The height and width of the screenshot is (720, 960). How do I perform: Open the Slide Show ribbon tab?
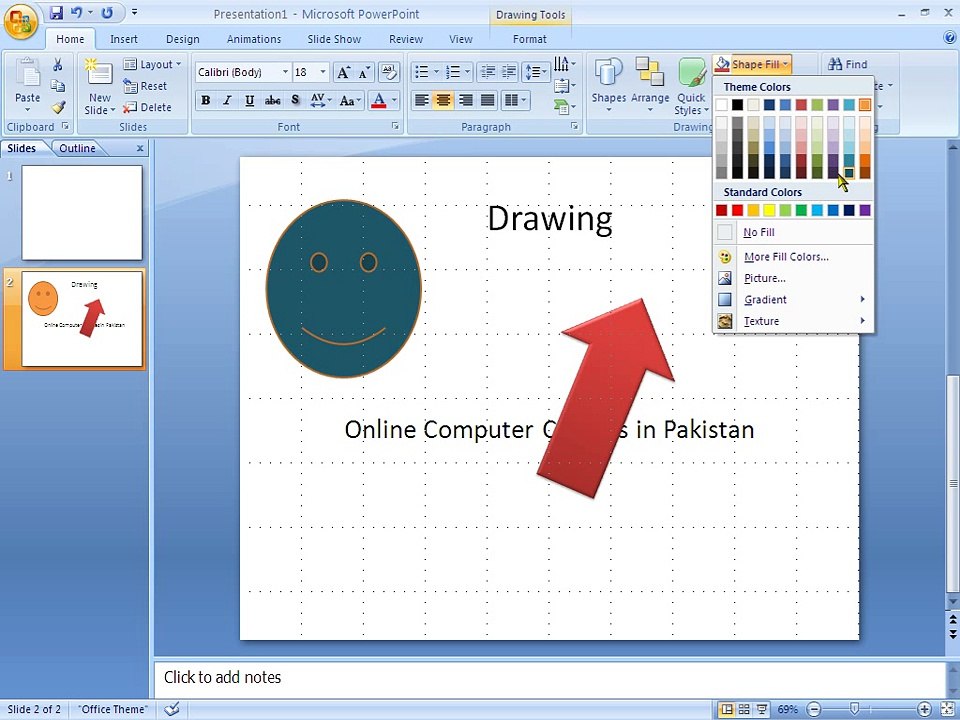(334, 39)
